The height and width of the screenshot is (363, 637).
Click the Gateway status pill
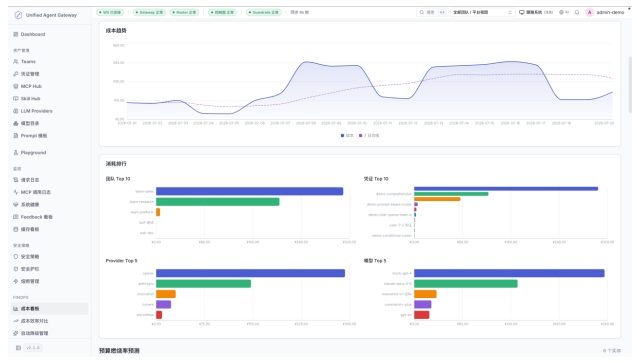click(x=149, y=13)
